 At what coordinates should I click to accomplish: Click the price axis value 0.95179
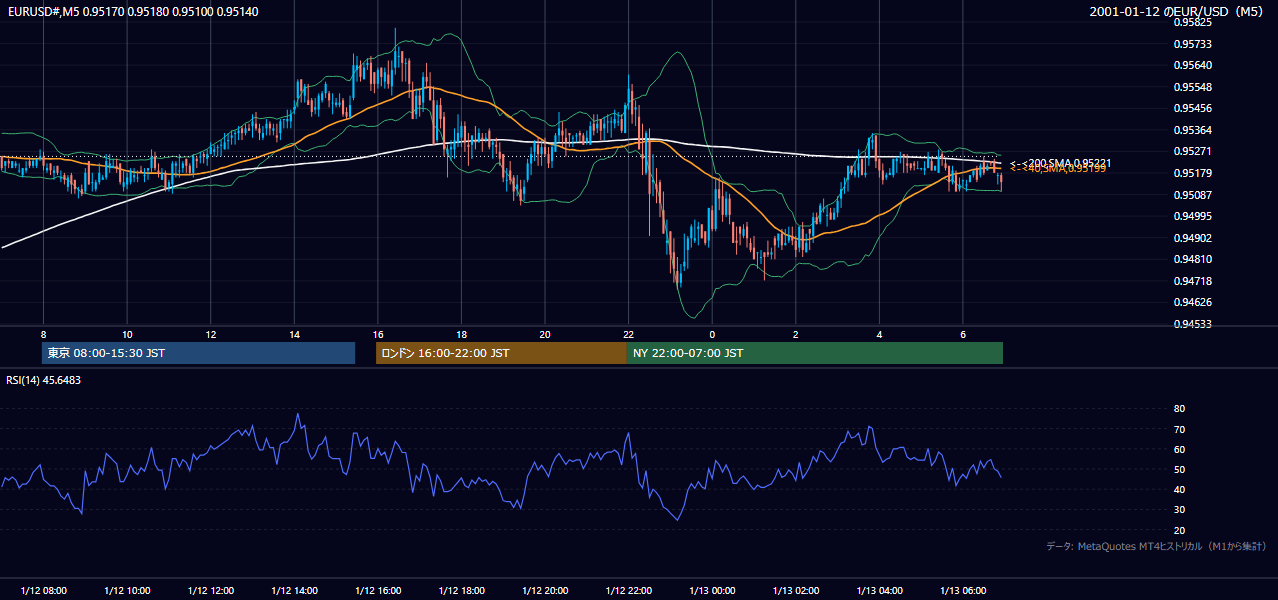1192,174
